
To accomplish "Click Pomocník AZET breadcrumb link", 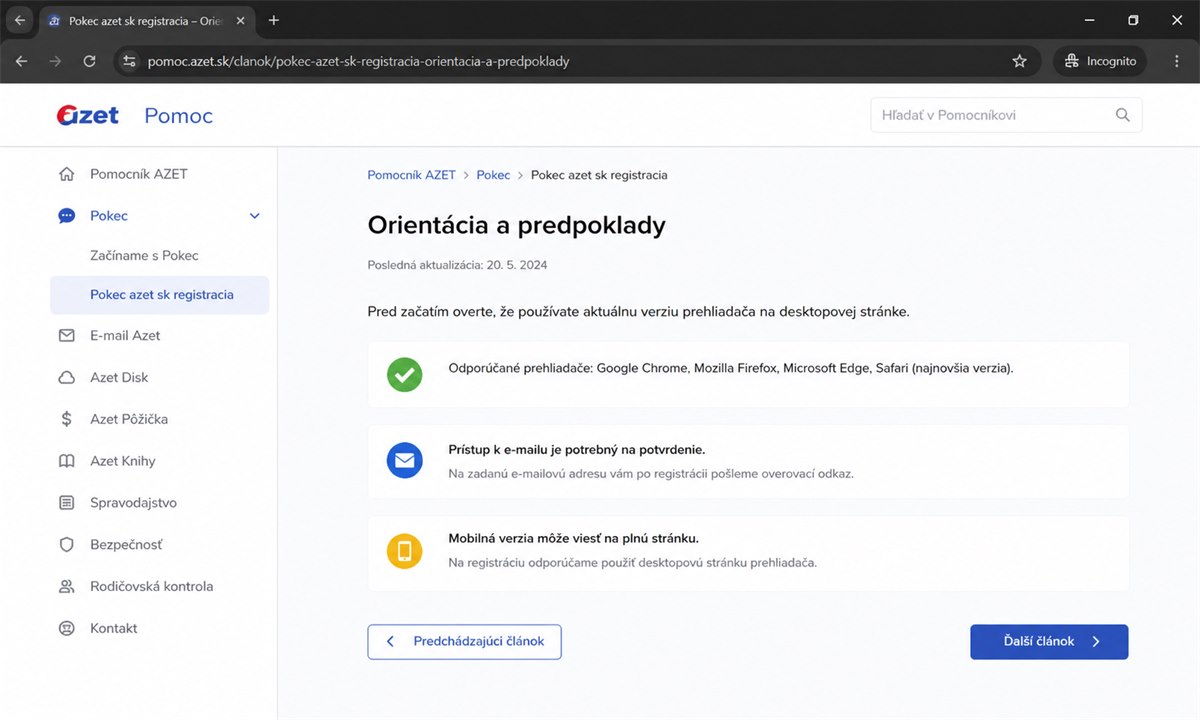I will (411, 175).
